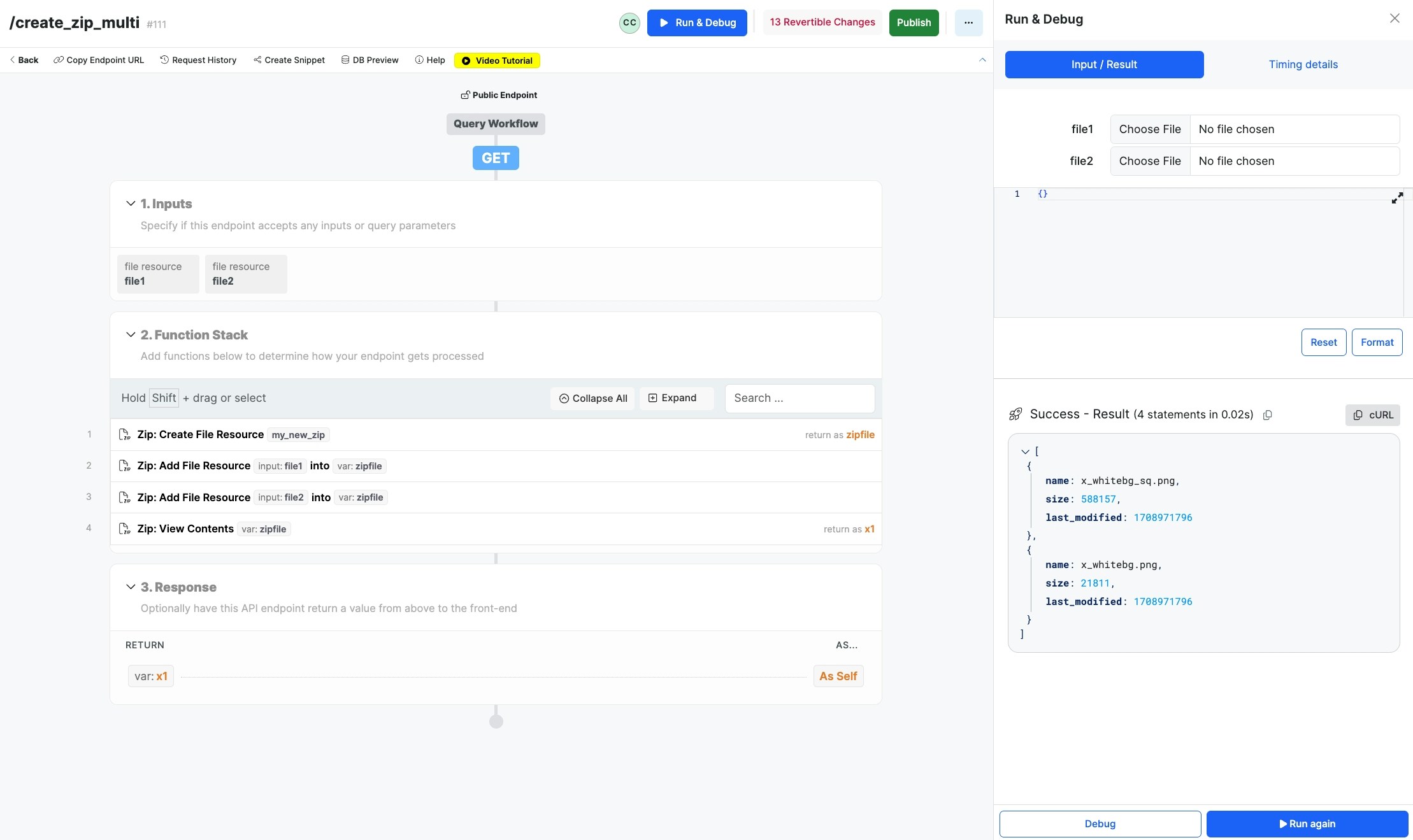Select the Input / Result tab

[1104, 65]
